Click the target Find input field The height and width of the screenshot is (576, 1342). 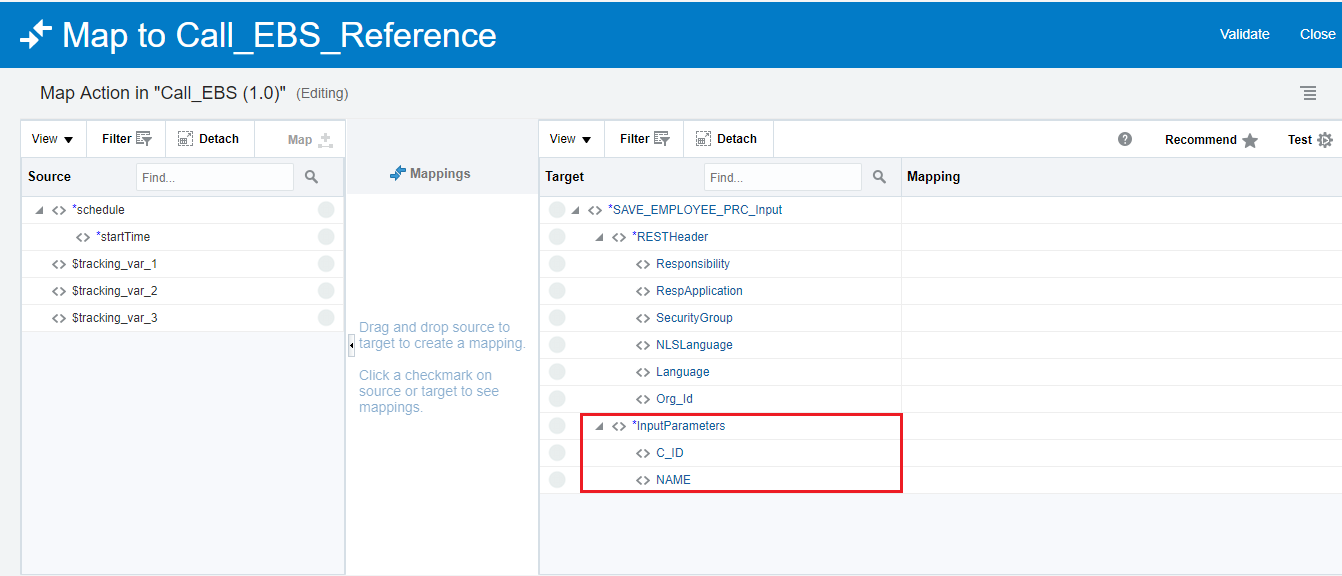[782, 177]
